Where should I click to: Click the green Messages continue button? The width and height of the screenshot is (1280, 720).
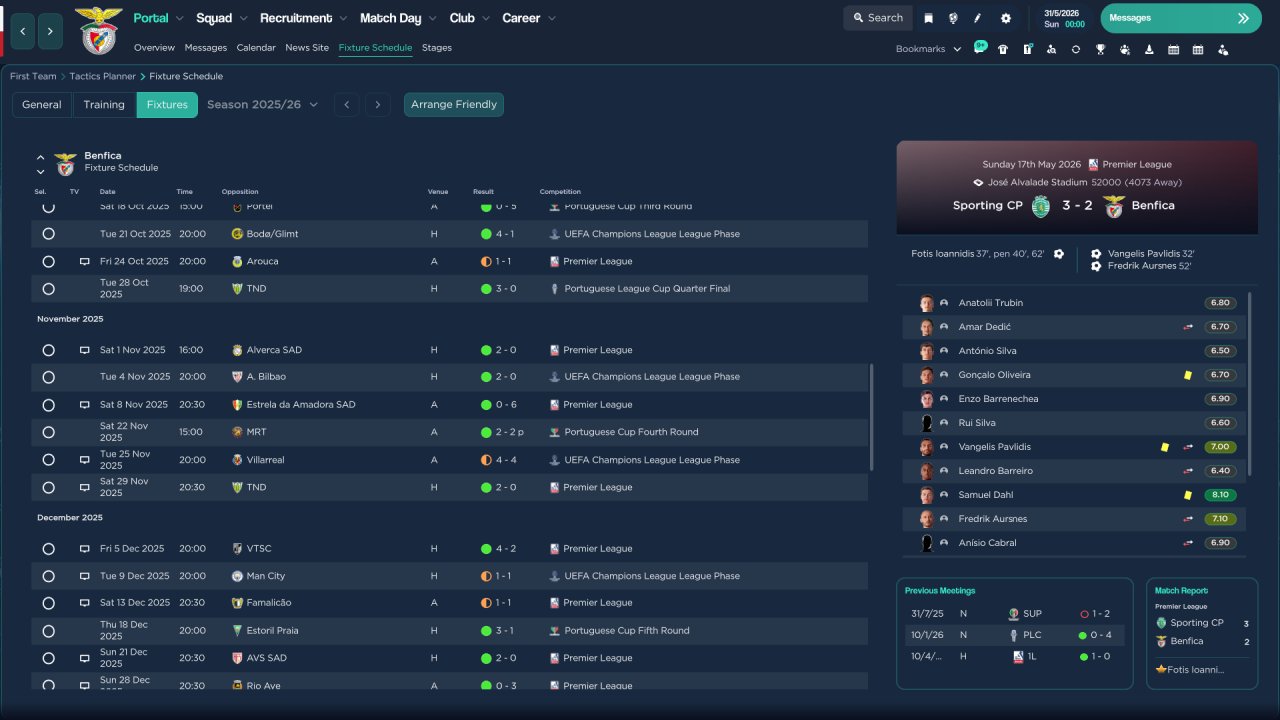tap(1181, 18)
